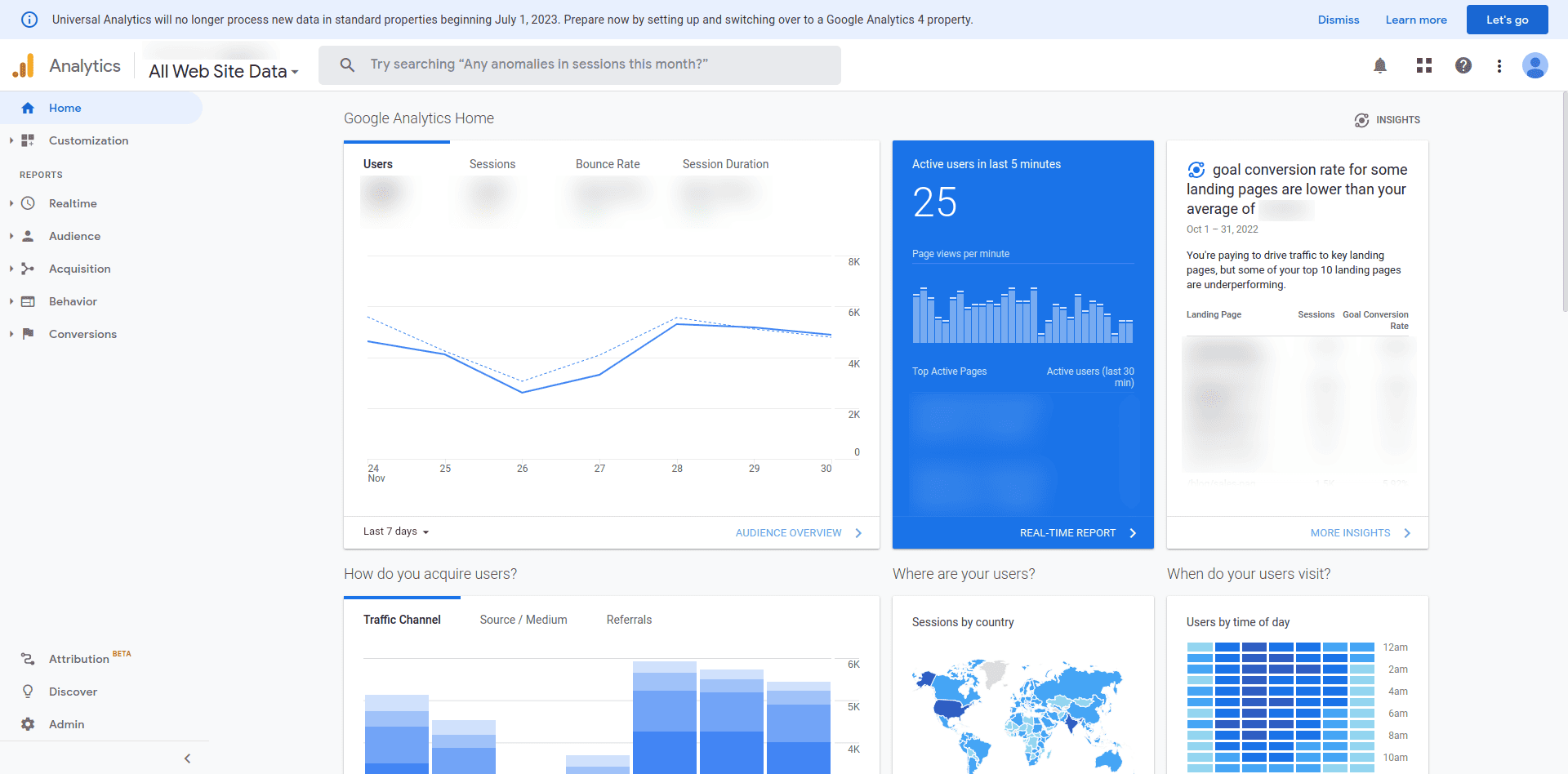Open the user account avatar

[x=1535, y=65]
